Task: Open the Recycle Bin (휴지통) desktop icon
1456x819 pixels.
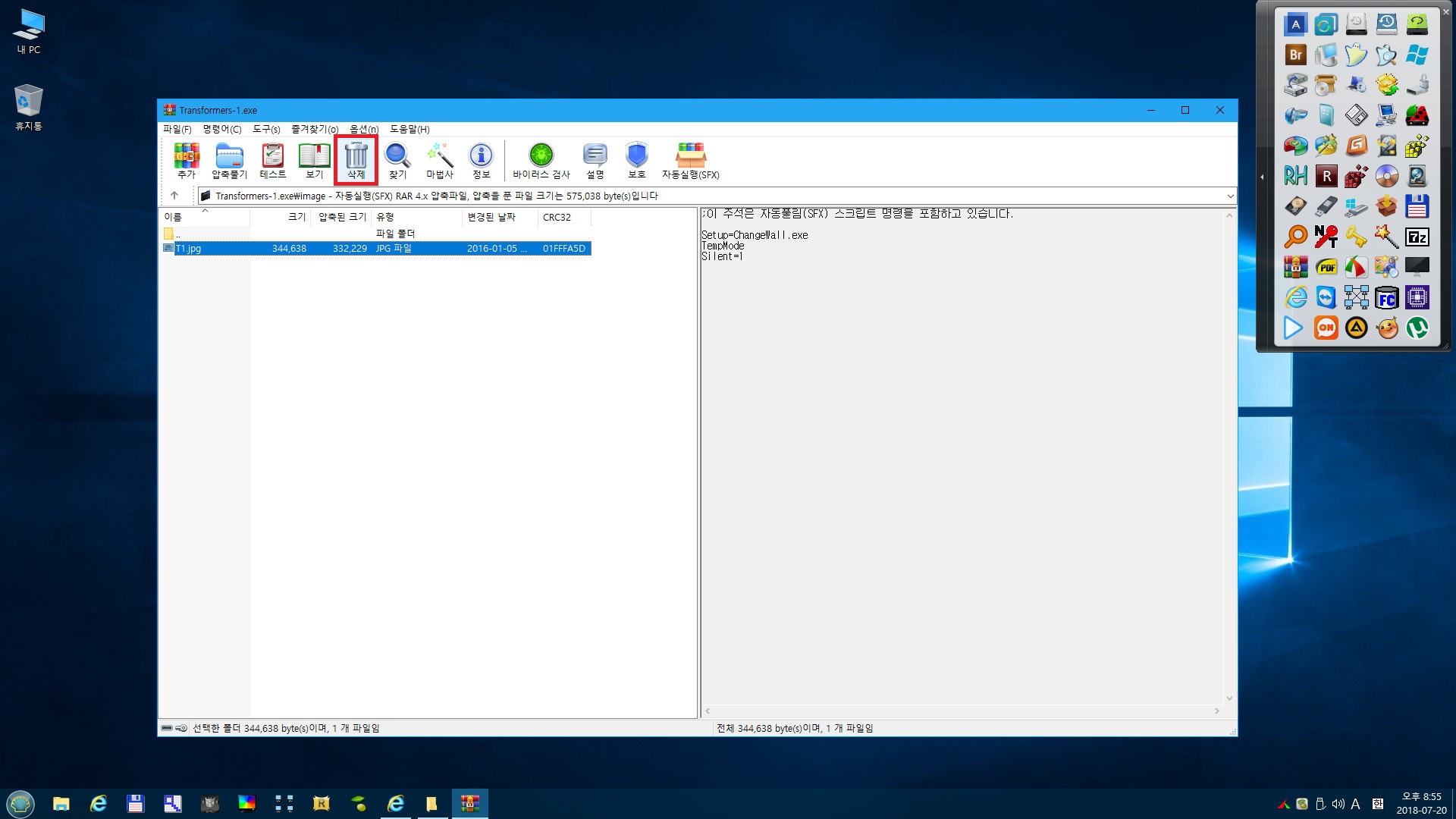Action: [x=29, y=108]
